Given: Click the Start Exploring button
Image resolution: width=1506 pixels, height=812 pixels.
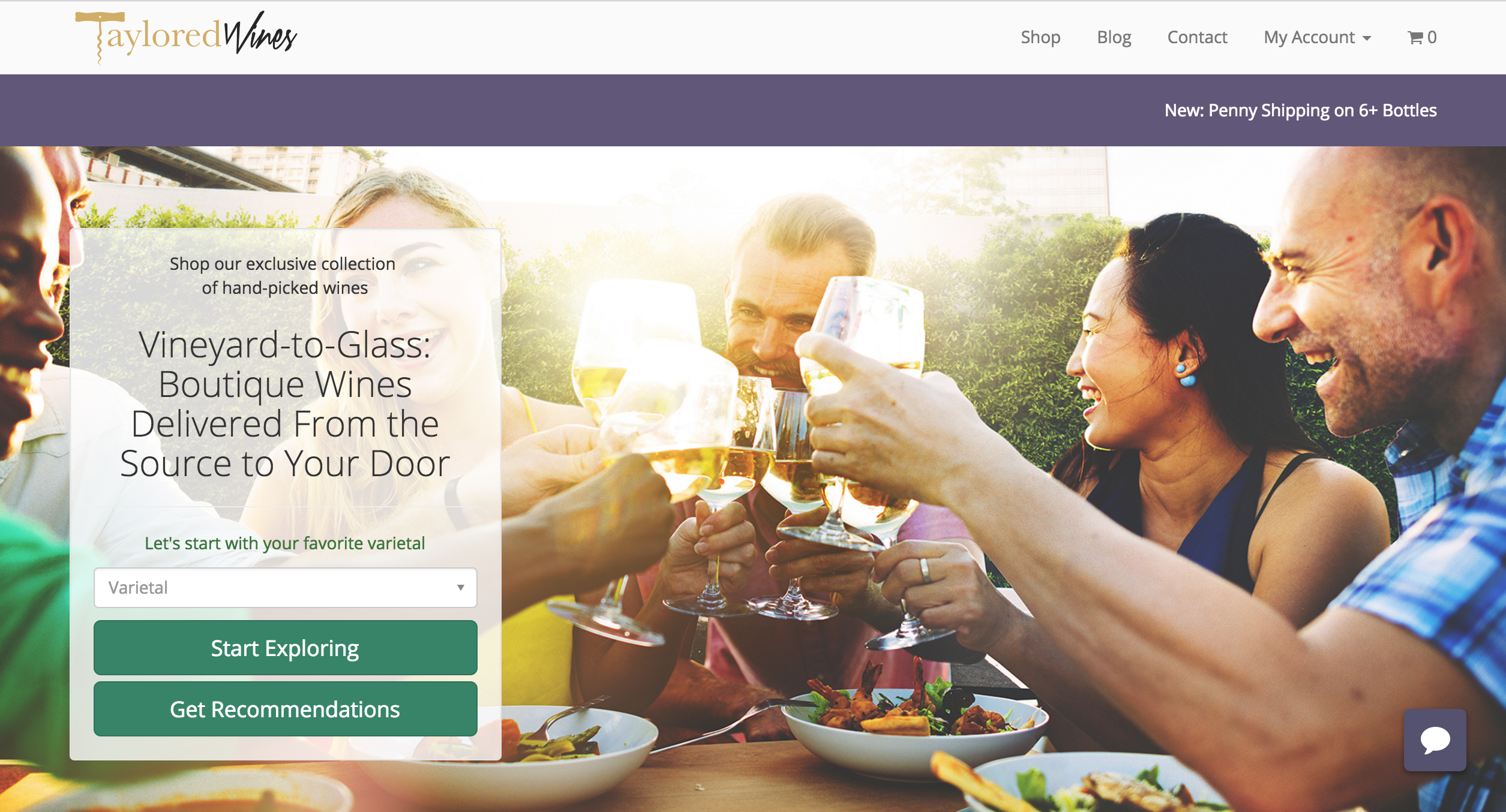Looking at the screenshot, I should (286, 648).
